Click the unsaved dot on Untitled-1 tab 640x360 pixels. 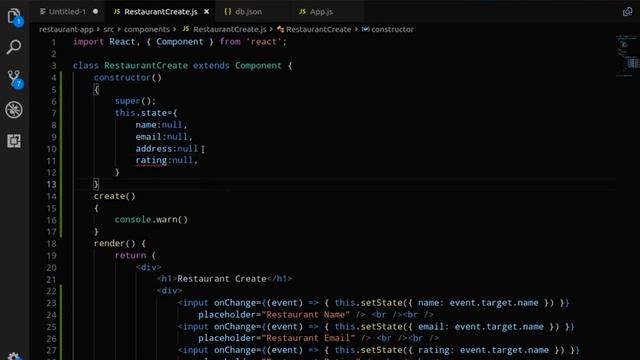tap(96, 11)
